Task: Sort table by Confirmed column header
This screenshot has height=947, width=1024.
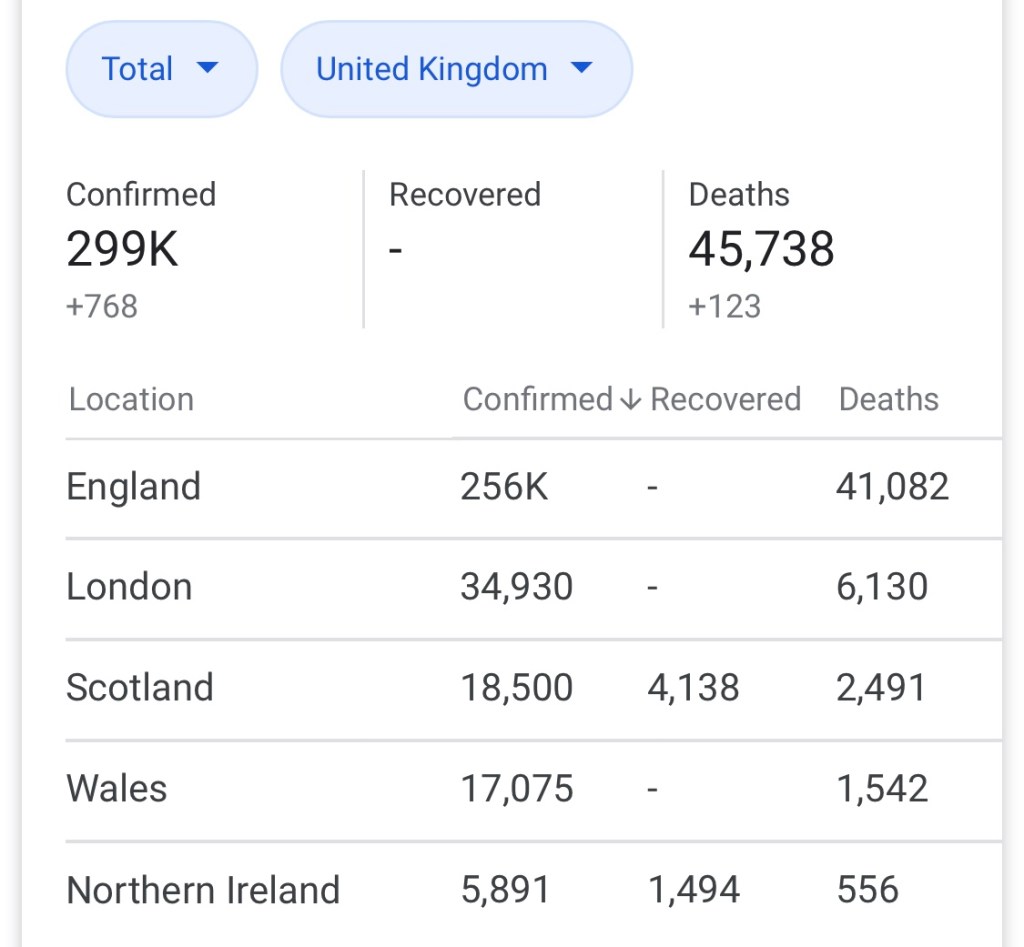Action: 537,400
